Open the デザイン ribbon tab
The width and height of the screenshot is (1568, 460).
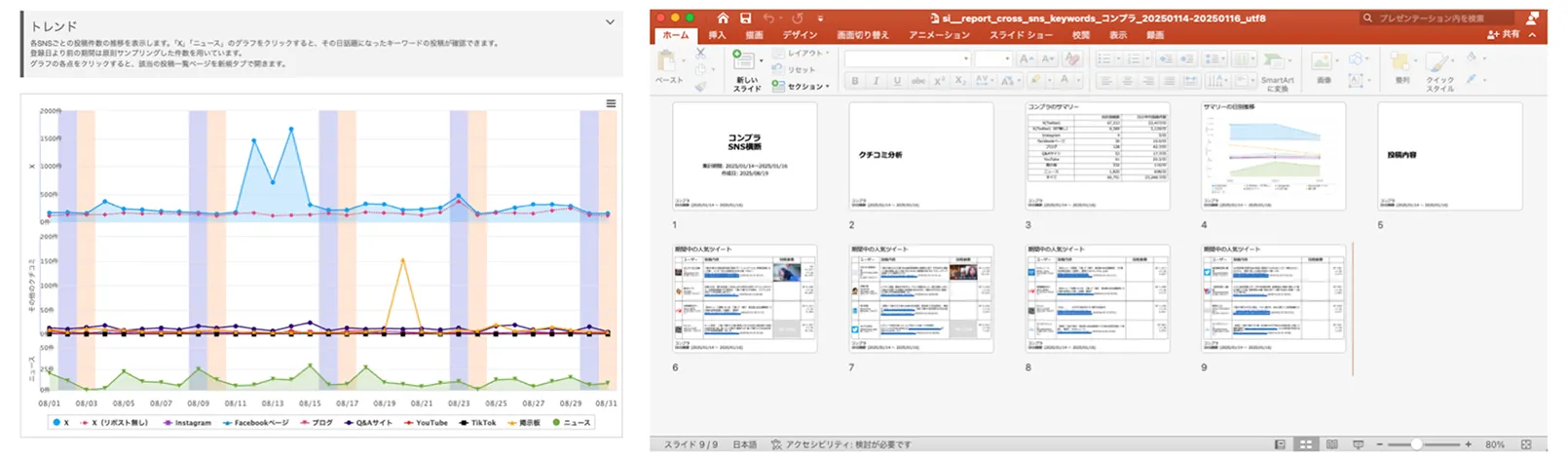(800, 35)
